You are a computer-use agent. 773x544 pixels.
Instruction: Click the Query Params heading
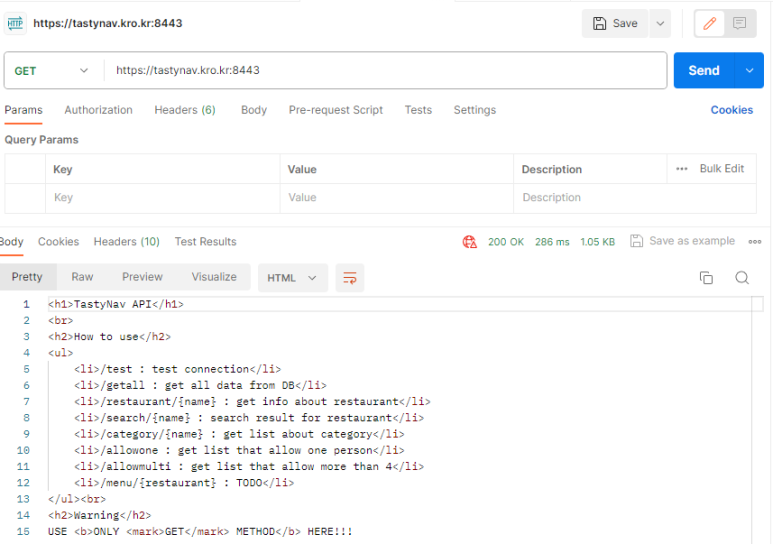[x=41, y=140]
